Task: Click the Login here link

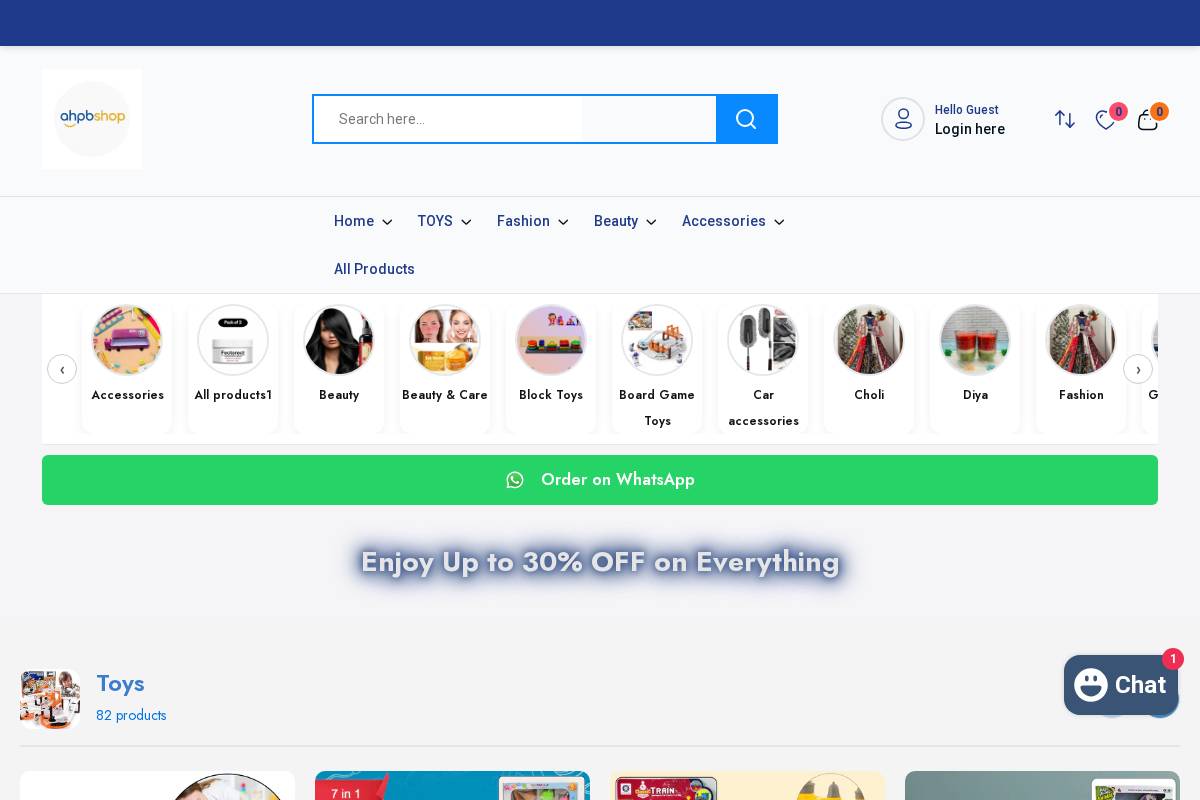Action: 969,129
